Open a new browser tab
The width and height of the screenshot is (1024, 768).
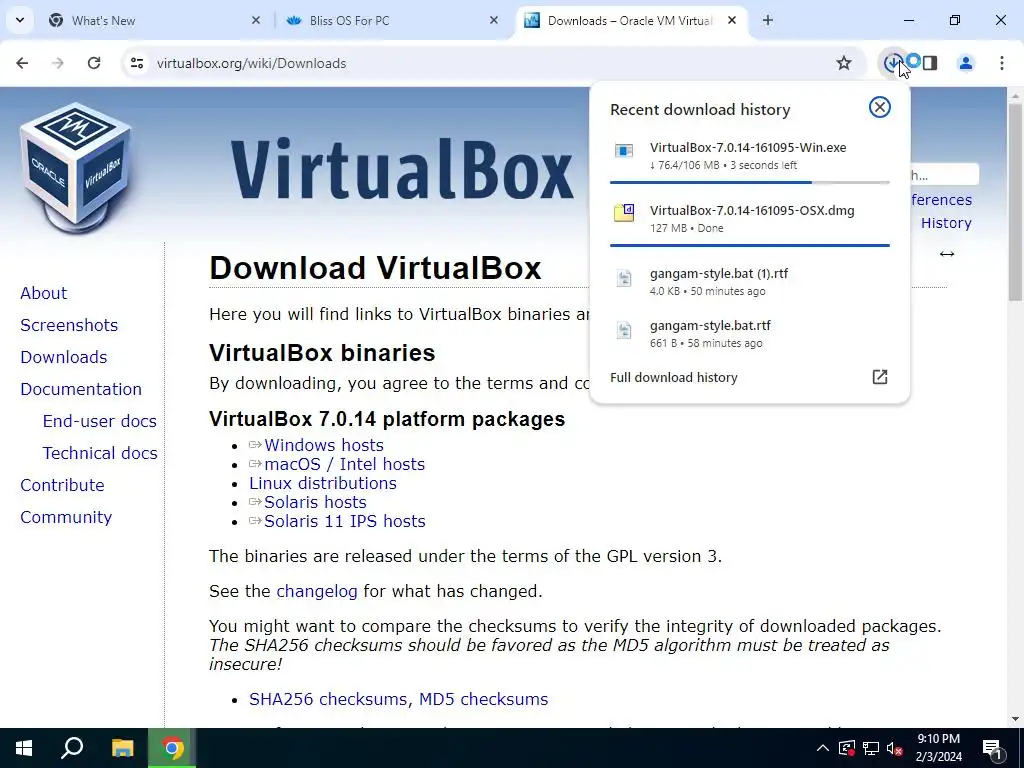pos(768,20)
